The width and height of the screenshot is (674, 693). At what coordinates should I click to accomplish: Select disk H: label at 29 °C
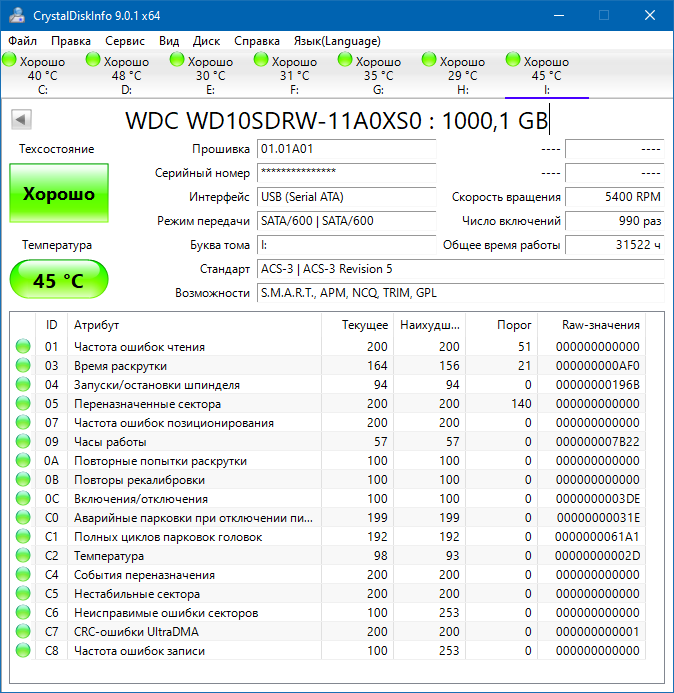coord(462,76)
